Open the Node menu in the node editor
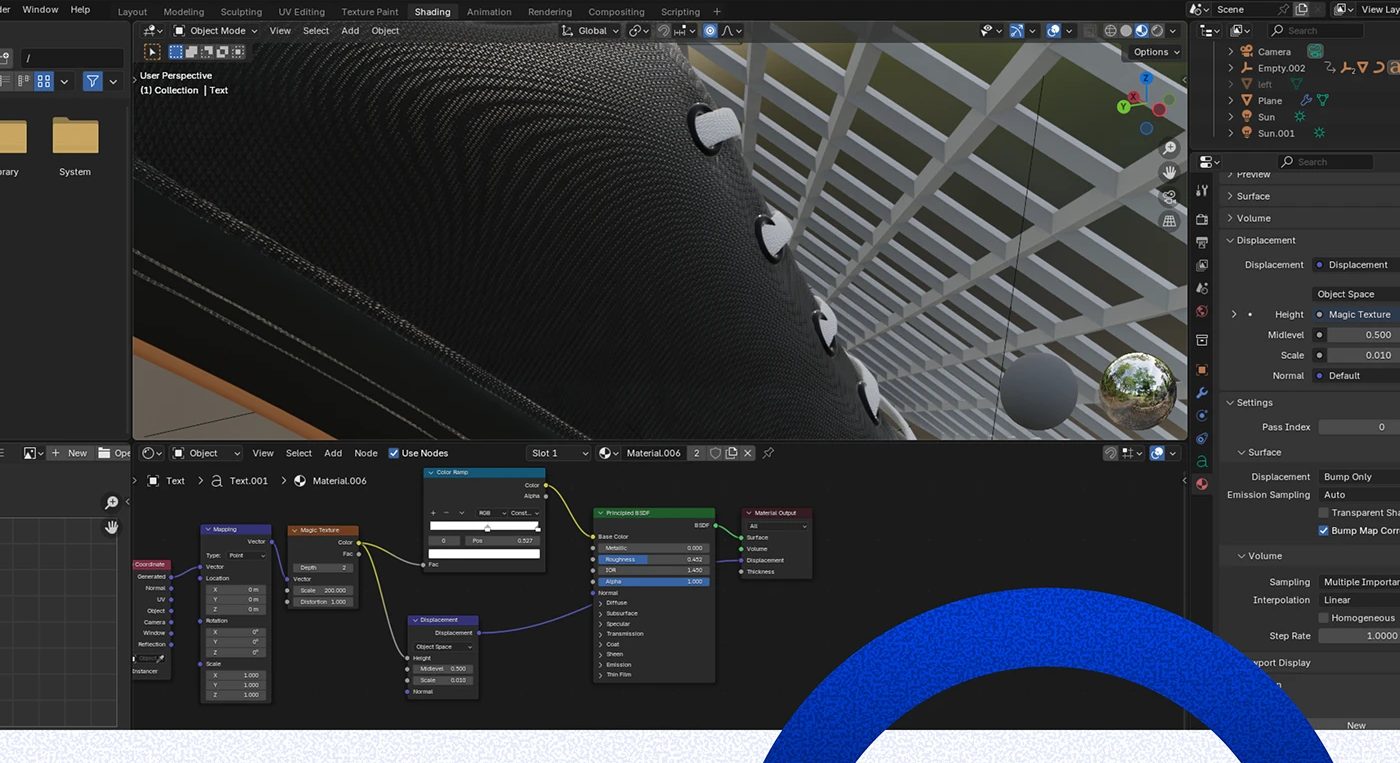Image resolution: width=1400 pixels, height=763 pixels. 366,453
